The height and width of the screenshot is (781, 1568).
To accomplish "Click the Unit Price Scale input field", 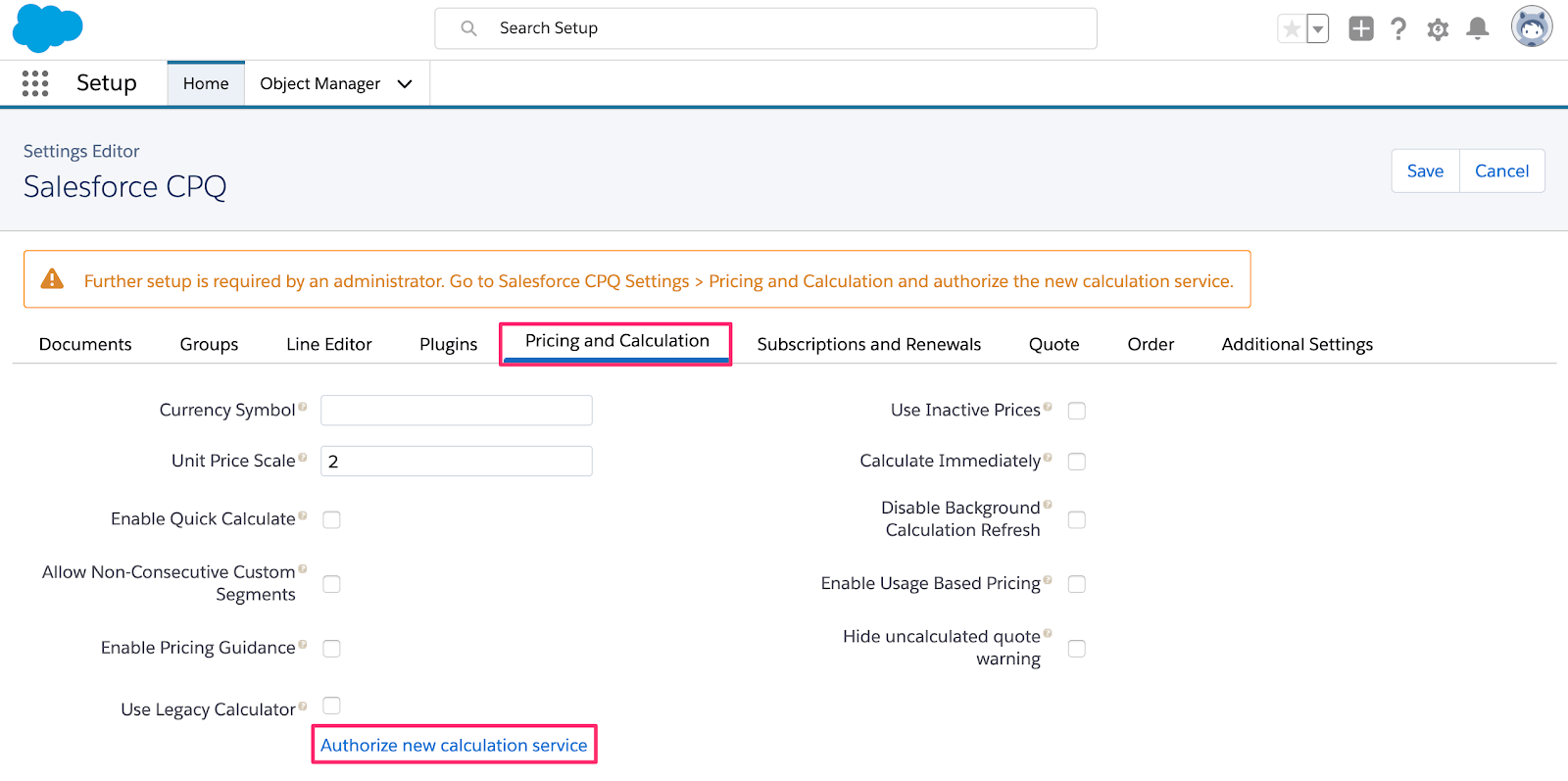I will pos(457,462).
